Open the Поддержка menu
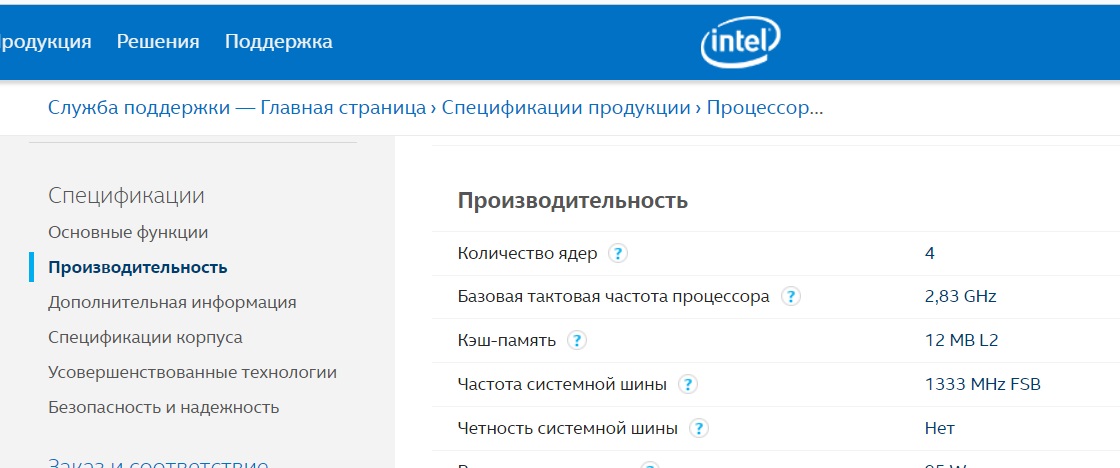Image resolution: width=1120 pixels, height=468 pixels. pos(278,42)
